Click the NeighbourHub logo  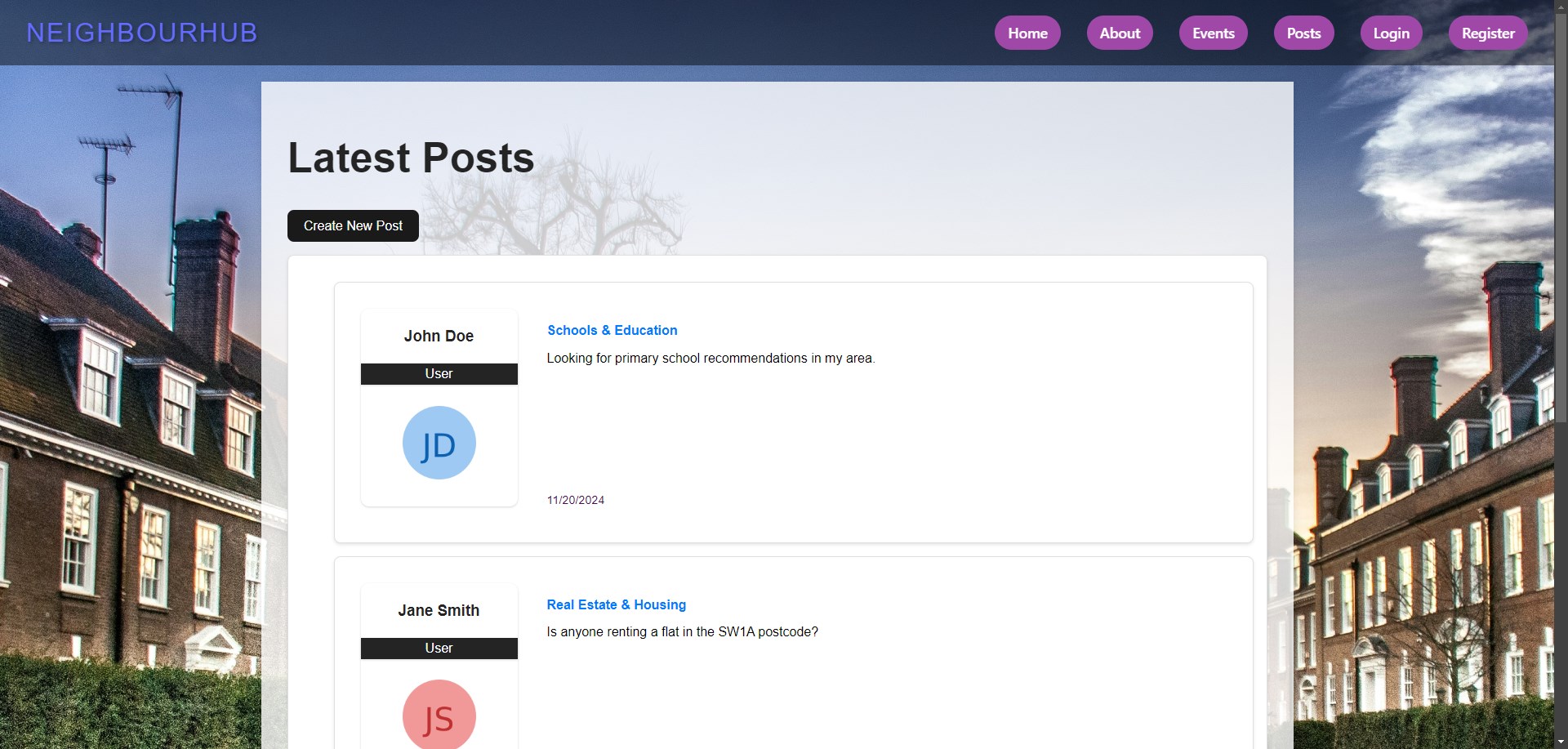pos(142,33)
